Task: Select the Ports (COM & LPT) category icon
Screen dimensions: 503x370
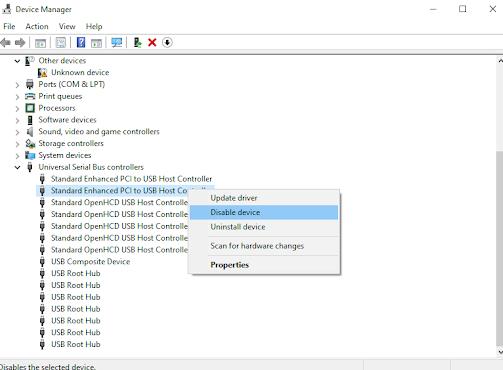Action: pyautogui.click(x=30, y=84)
